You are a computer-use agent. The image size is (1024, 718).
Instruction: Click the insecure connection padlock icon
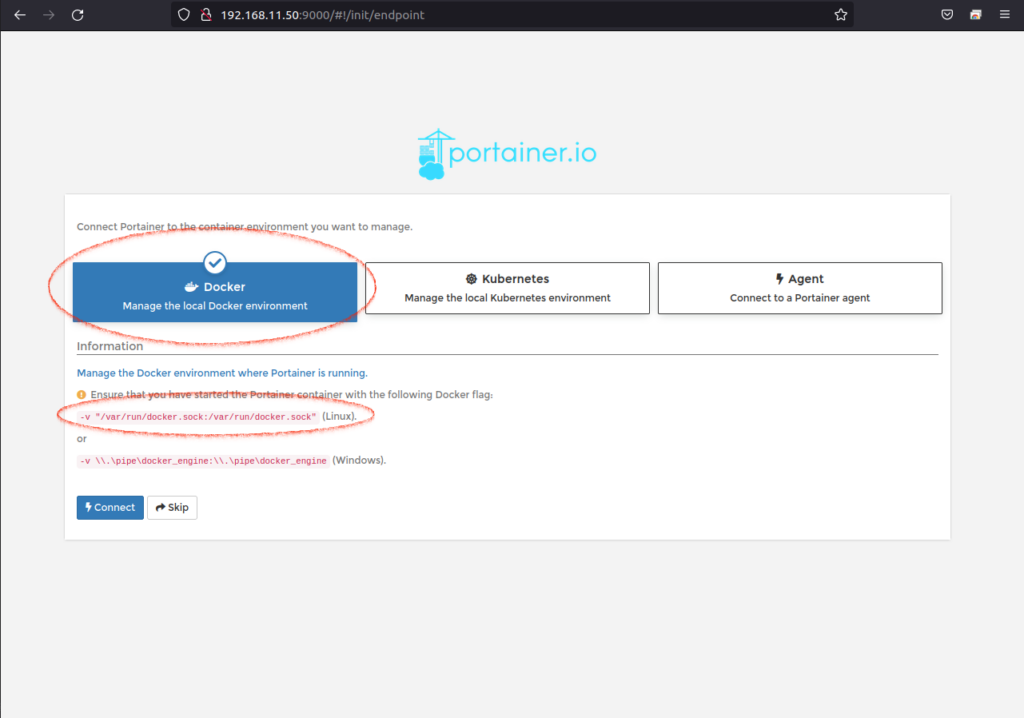pos(206,14)
